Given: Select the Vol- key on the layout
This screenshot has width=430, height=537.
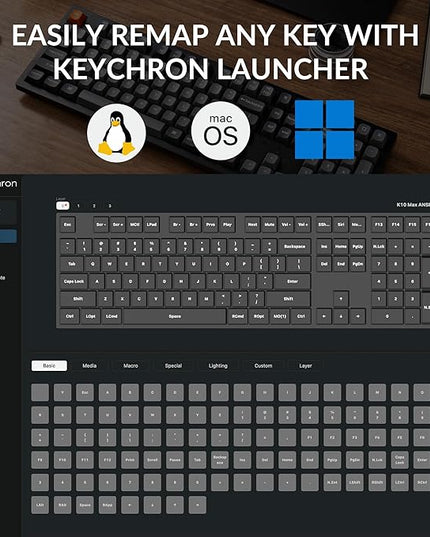Looking at the screenshot, I should tap(286, 225).
